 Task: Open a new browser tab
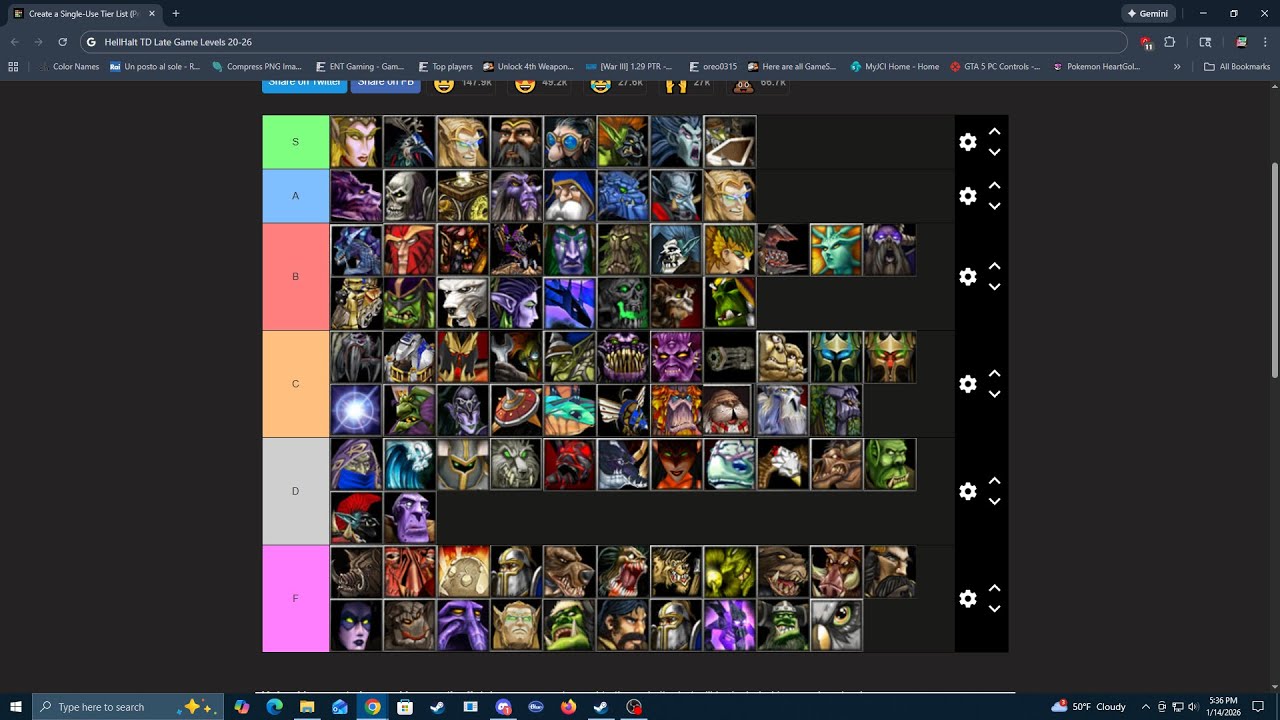click(x=176, y=14)
